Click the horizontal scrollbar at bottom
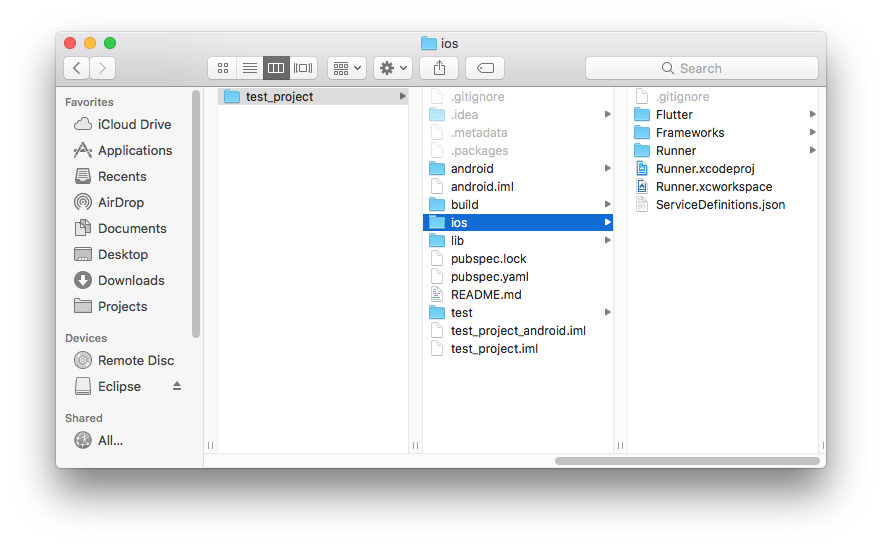Viewport: 882px width, 548px height. (x=687, y=461)
